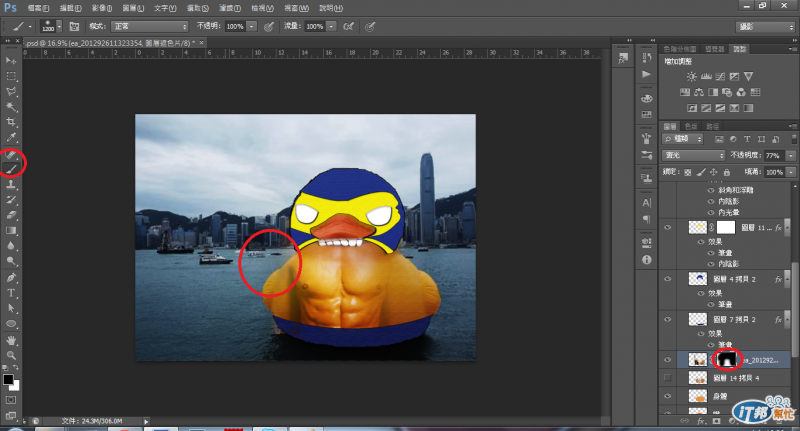Select the Eraser tool
800x431 pixels.
[11, 215]
